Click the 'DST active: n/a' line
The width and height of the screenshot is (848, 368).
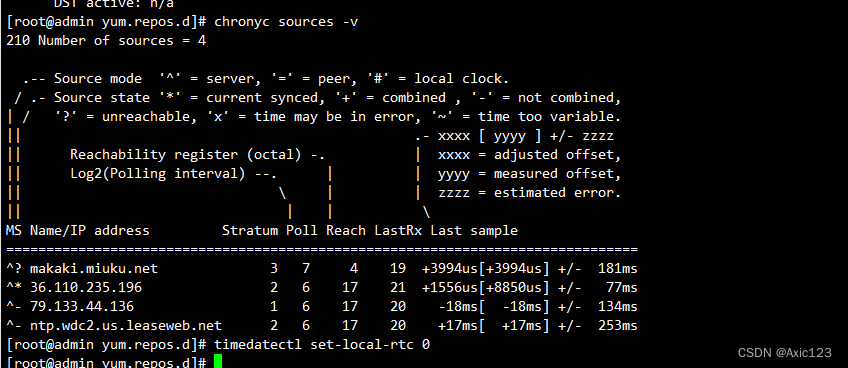(114, 4)
